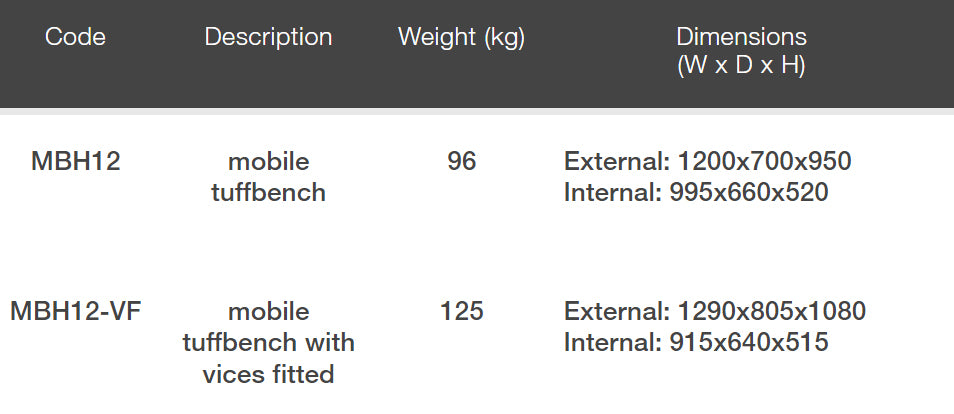Select the weight value 125
Screen dimensions: 954x414
(x=461, y=311)
